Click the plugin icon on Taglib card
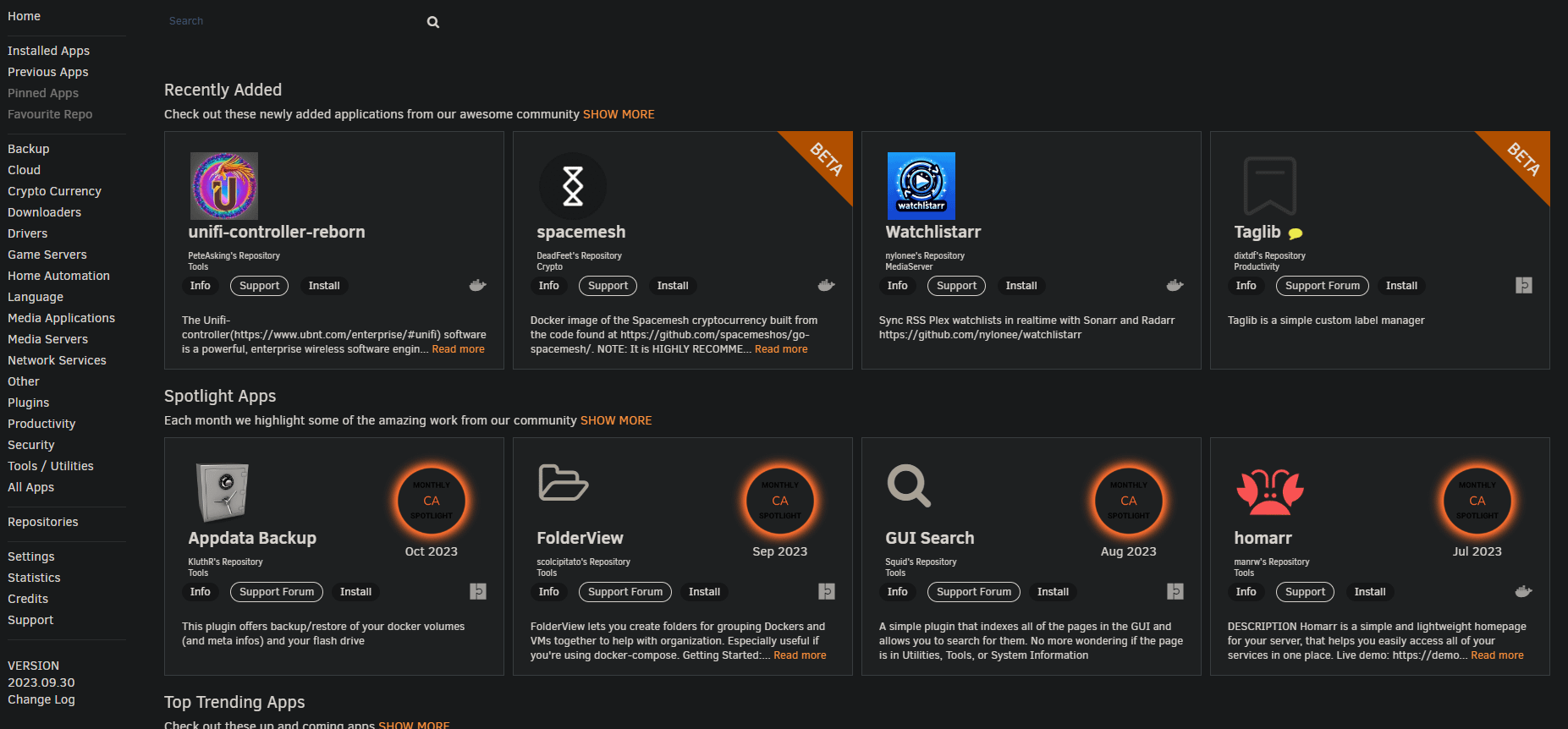The image size is (1568, 729). 1523,286
